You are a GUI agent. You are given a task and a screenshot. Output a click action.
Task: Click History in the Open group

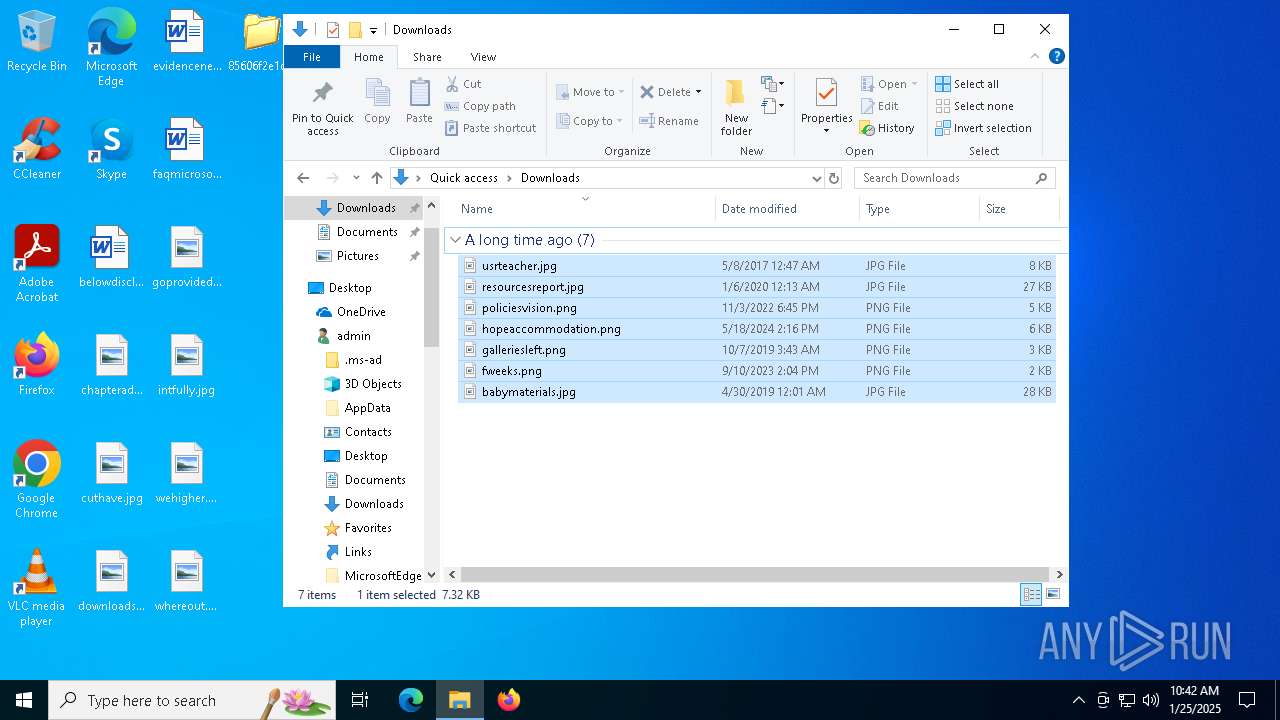click(x=887, y=128)
